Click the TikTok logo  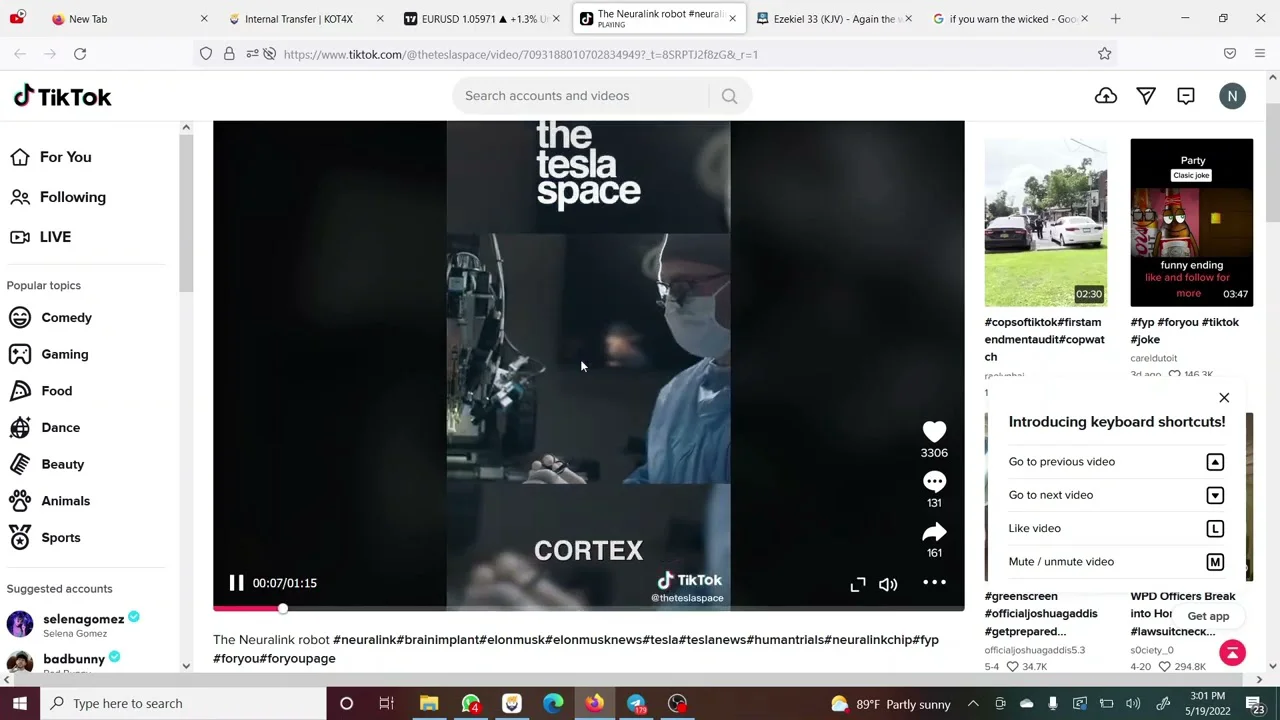point(62,96)
